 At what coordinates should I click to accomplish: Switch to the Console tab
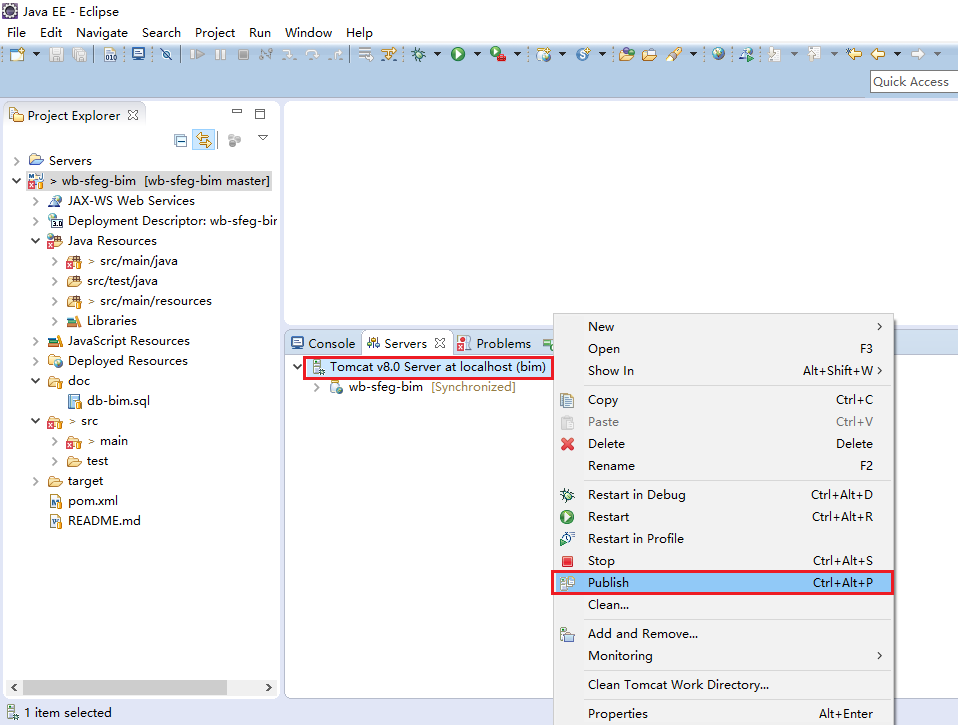324,343
